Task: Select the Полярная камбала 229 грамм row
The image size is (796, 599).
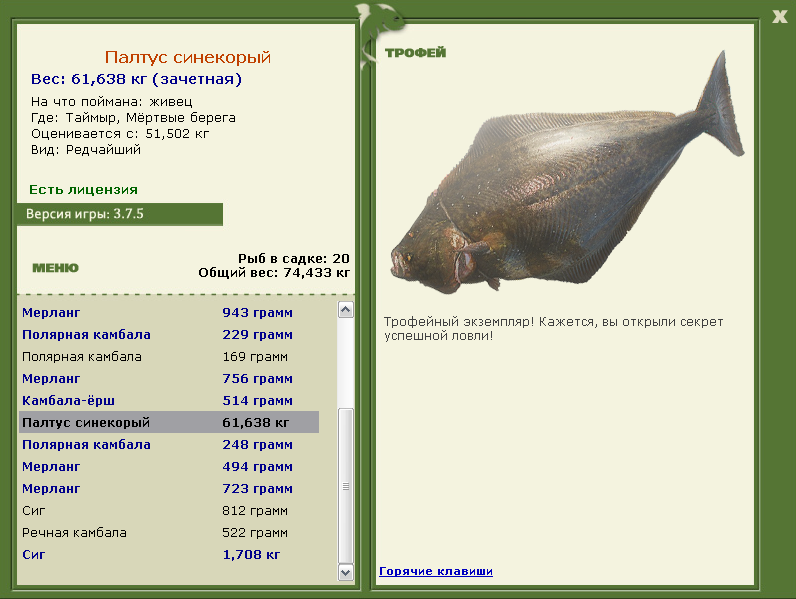Action: (x=169, y=335)
